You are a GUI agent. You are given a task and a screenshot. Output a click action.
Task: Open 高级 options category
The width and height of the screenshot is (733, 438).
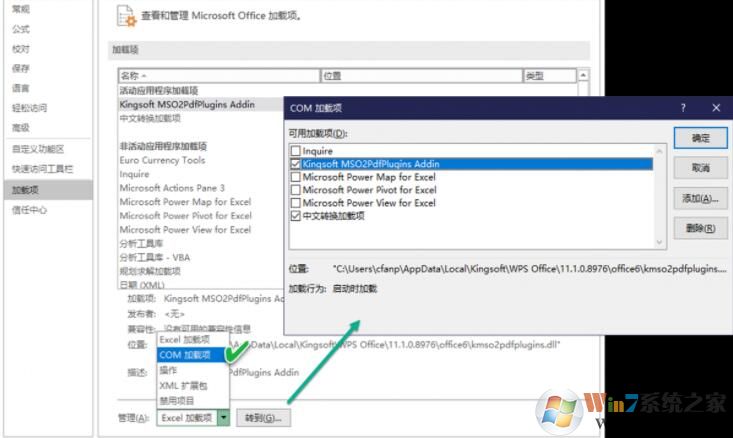(x=21, y=128)
